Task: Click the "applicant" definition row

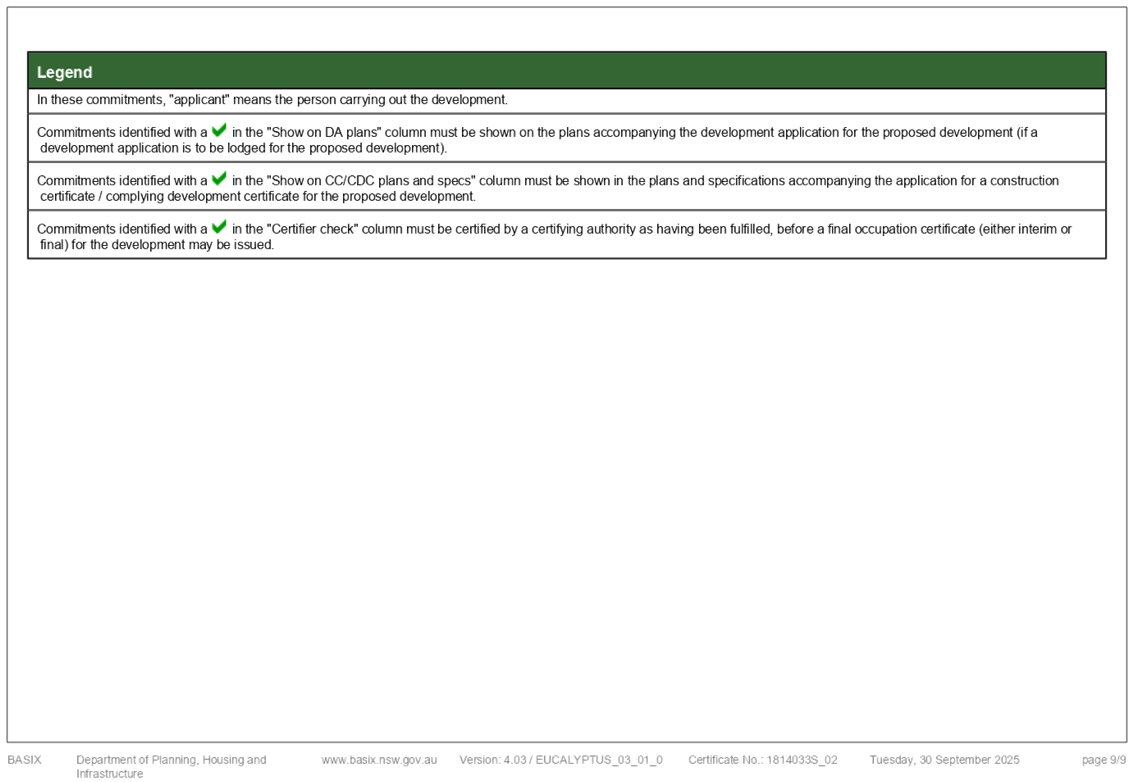Action: coord(567,101)
